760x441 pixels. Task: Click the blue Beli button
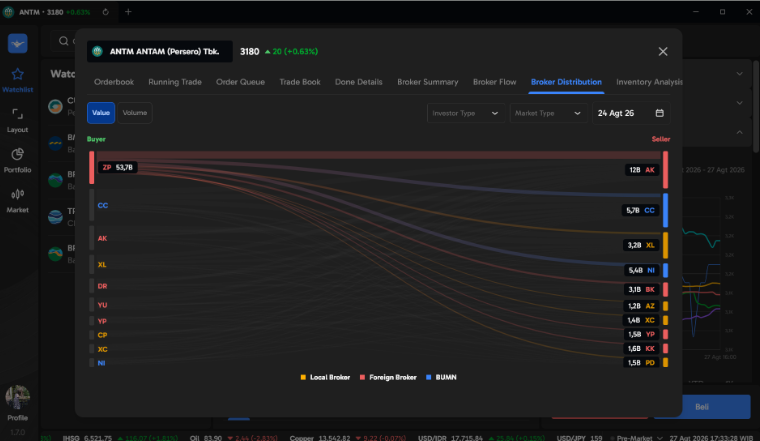pyautogui.click(x=702, y=407)
